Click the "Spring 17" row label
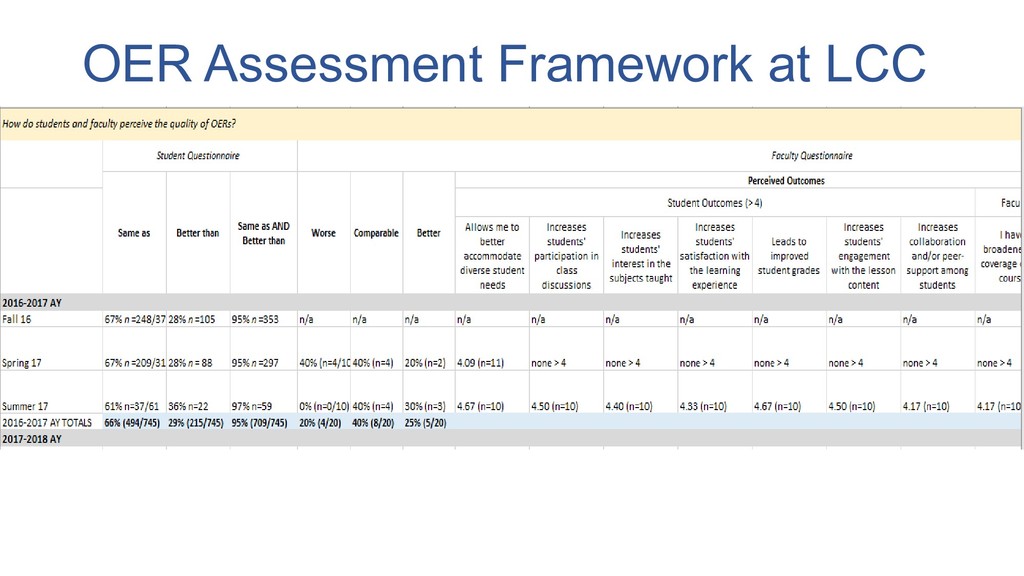Screen dimensions: 1024x576 point(22,363)
